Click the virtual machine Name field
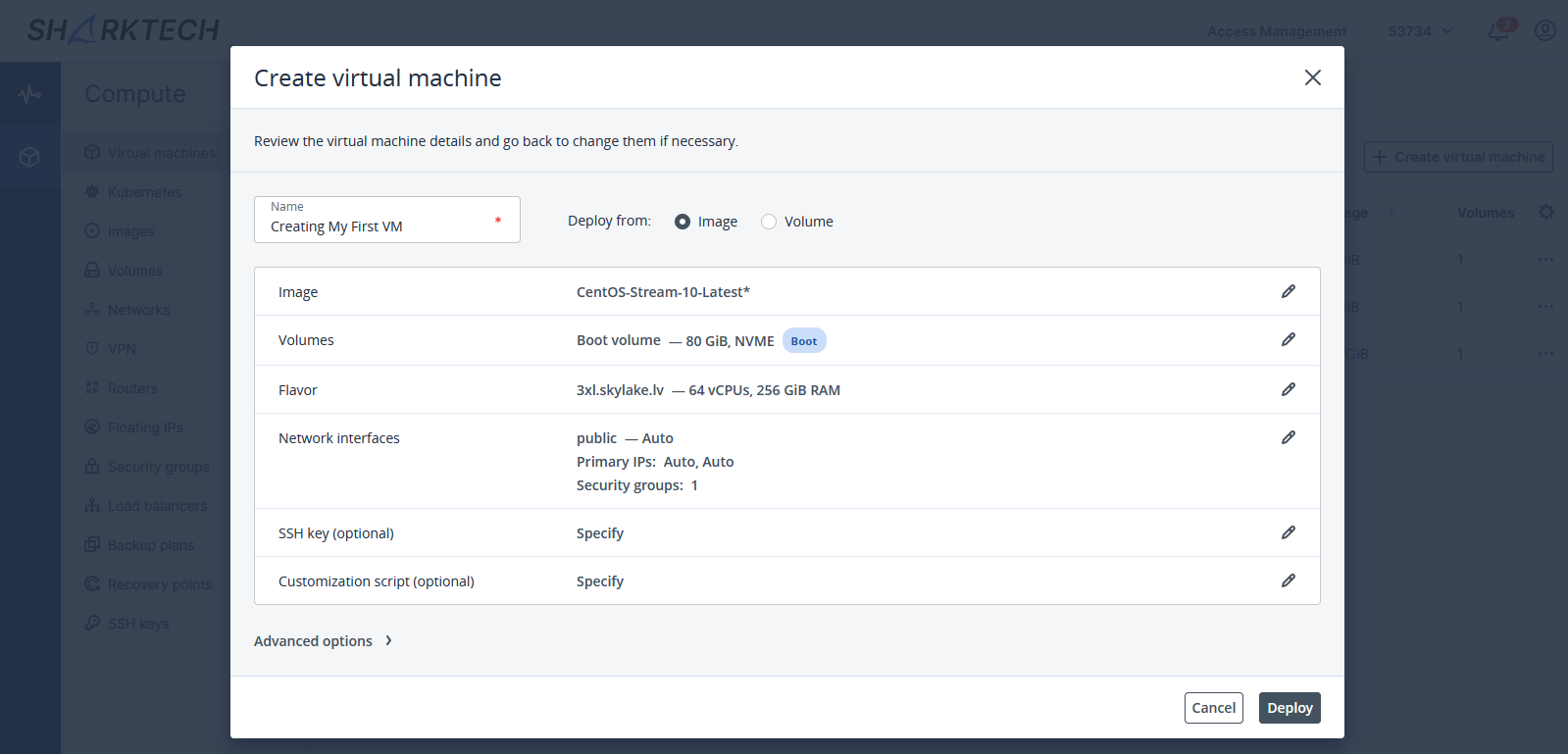Screen dimensions: 1568x754 point(378,226)
